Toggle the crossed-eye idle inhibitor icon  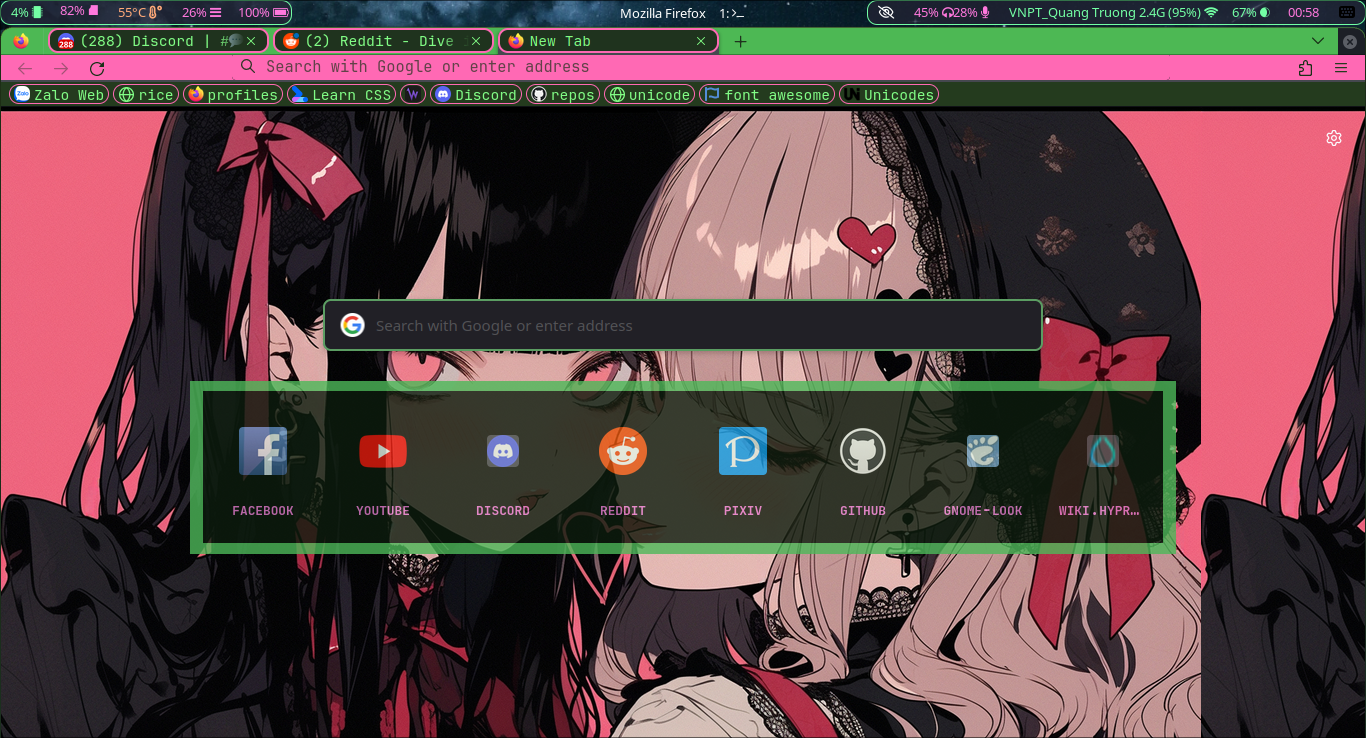point(886,12)
